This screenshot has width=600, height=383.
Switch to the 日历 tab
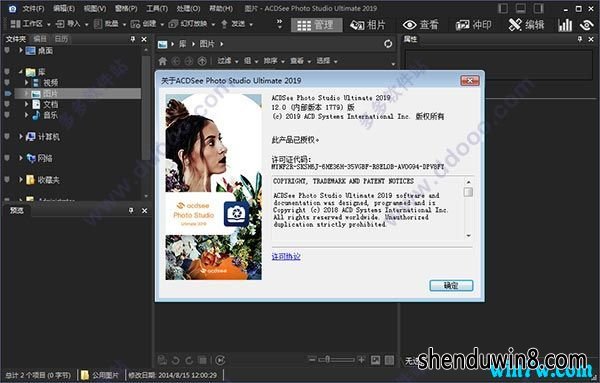click(61, 39)
